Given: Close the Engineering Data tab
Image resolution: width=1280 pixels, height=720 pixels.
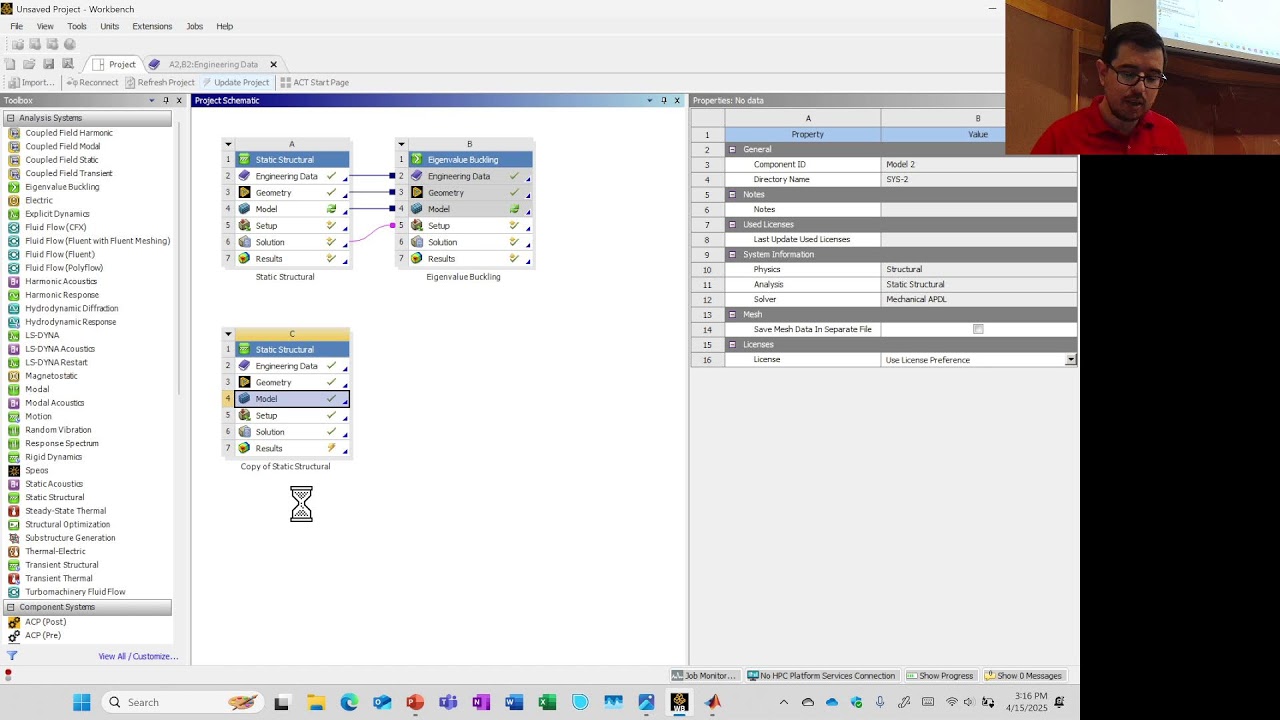Looking at the screenshot, I should tap(273, 64).
